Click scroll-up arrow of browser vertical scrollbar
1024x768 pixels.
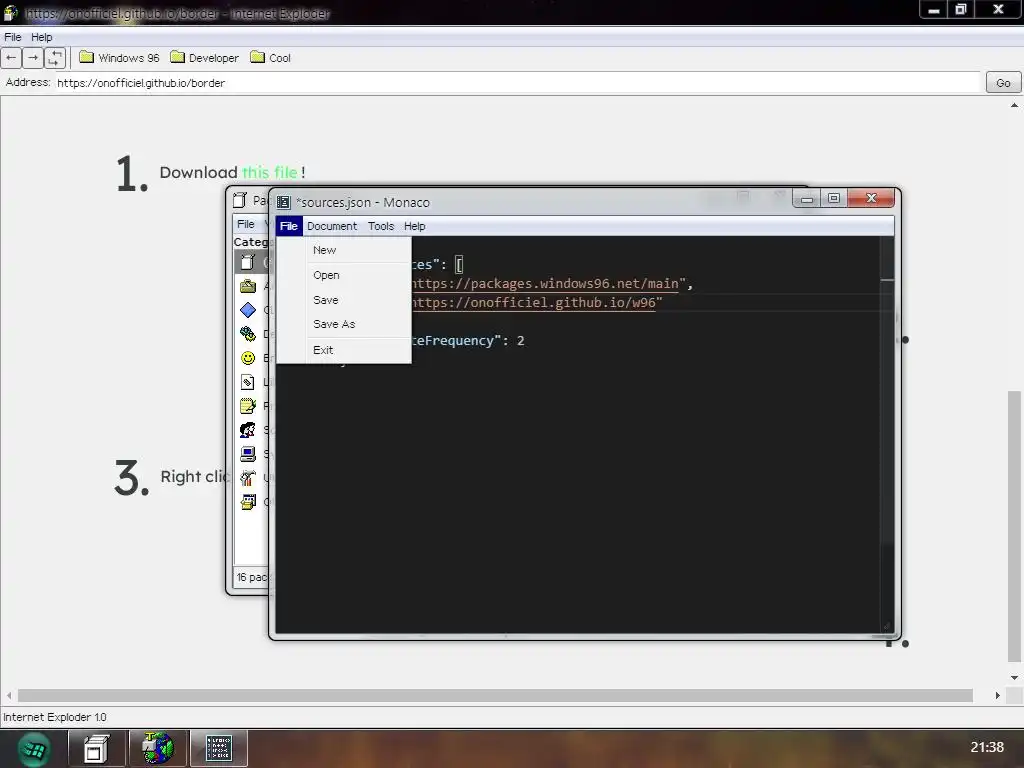(1014, 105)
